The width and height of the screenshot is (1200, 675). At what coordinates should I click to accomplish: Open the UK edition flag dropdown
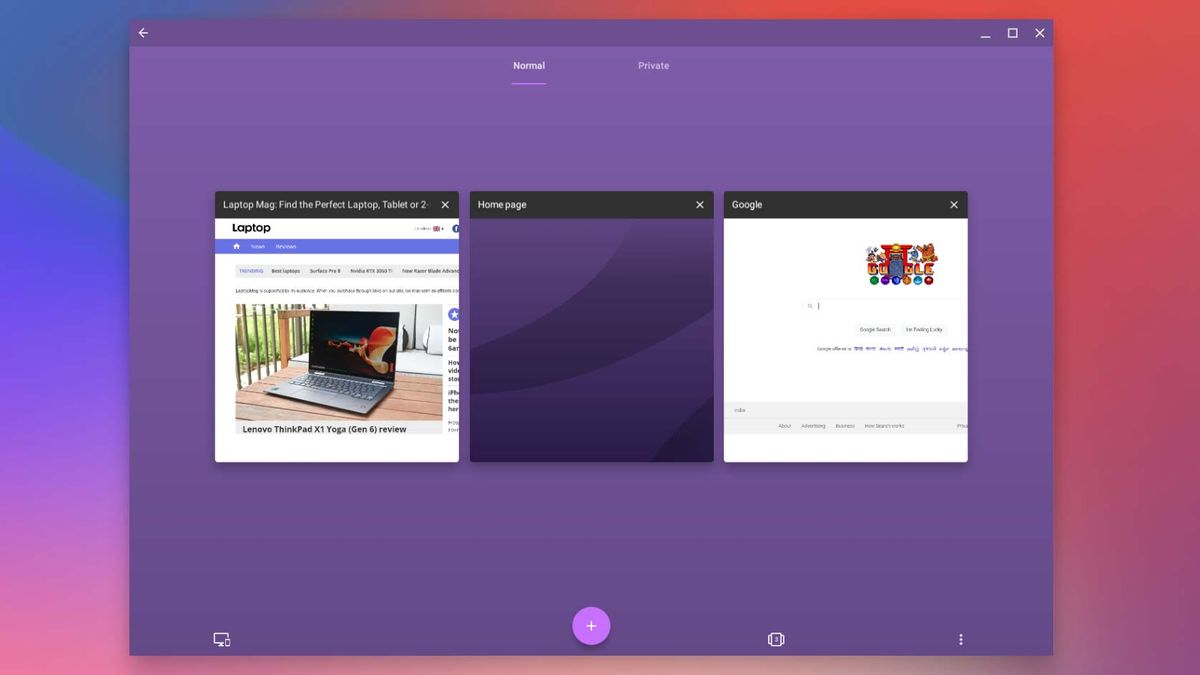pos(437,228)
